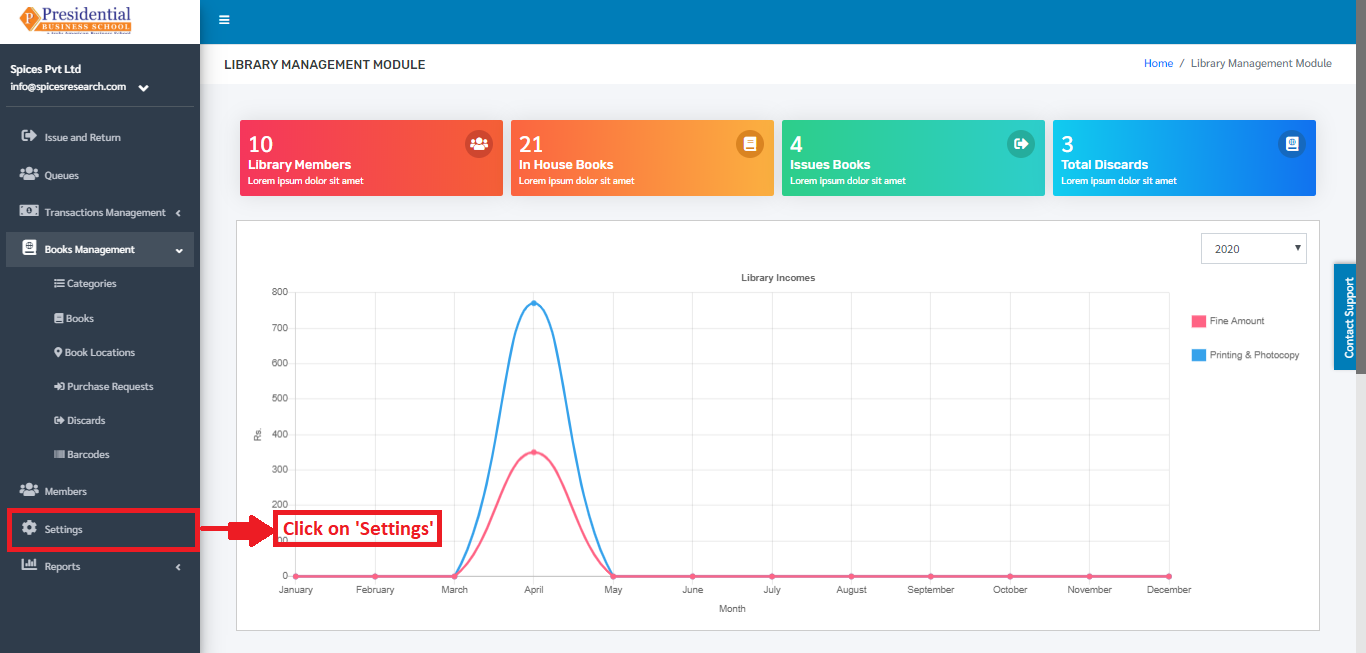The width and height of the screenshot is (1366, 653).
Task: Toggle the Fine Amount legend swatch
Action: pos(1198,321)
